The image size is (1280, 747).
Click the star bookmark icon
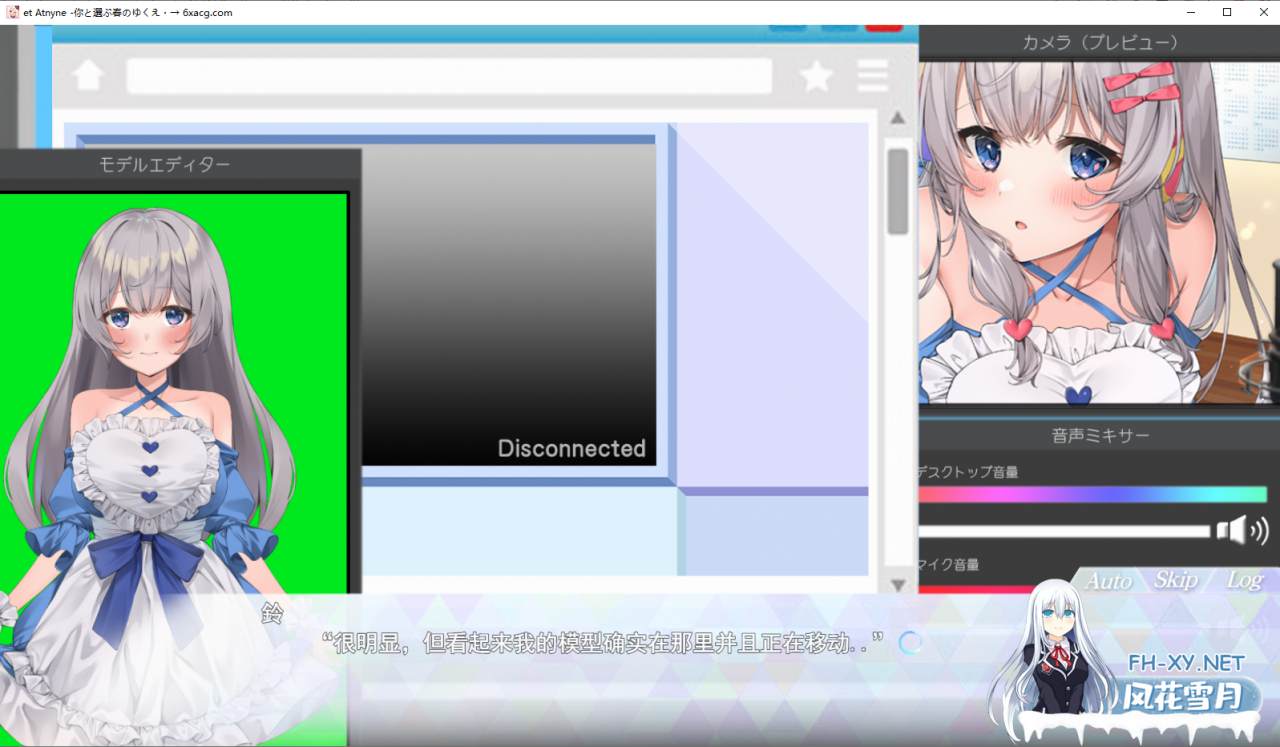pos(817,76)
